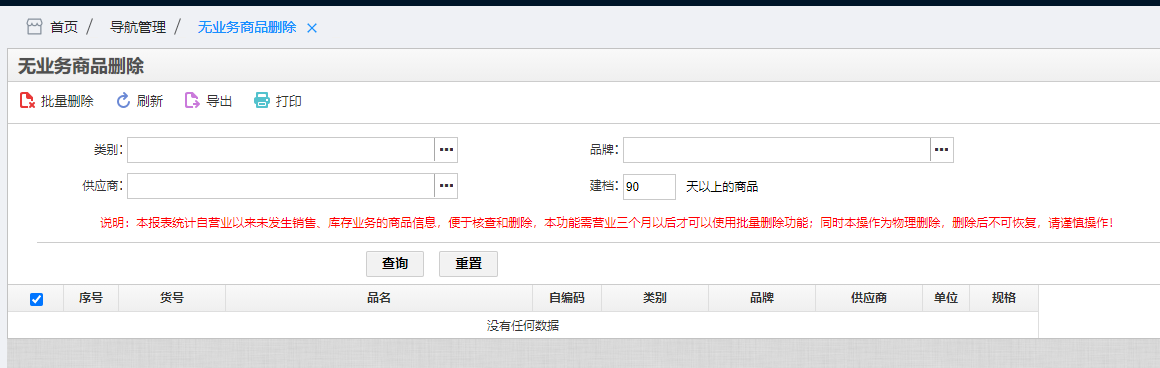
Task: Sort by the 品名 column header
Action: point(379,298)
